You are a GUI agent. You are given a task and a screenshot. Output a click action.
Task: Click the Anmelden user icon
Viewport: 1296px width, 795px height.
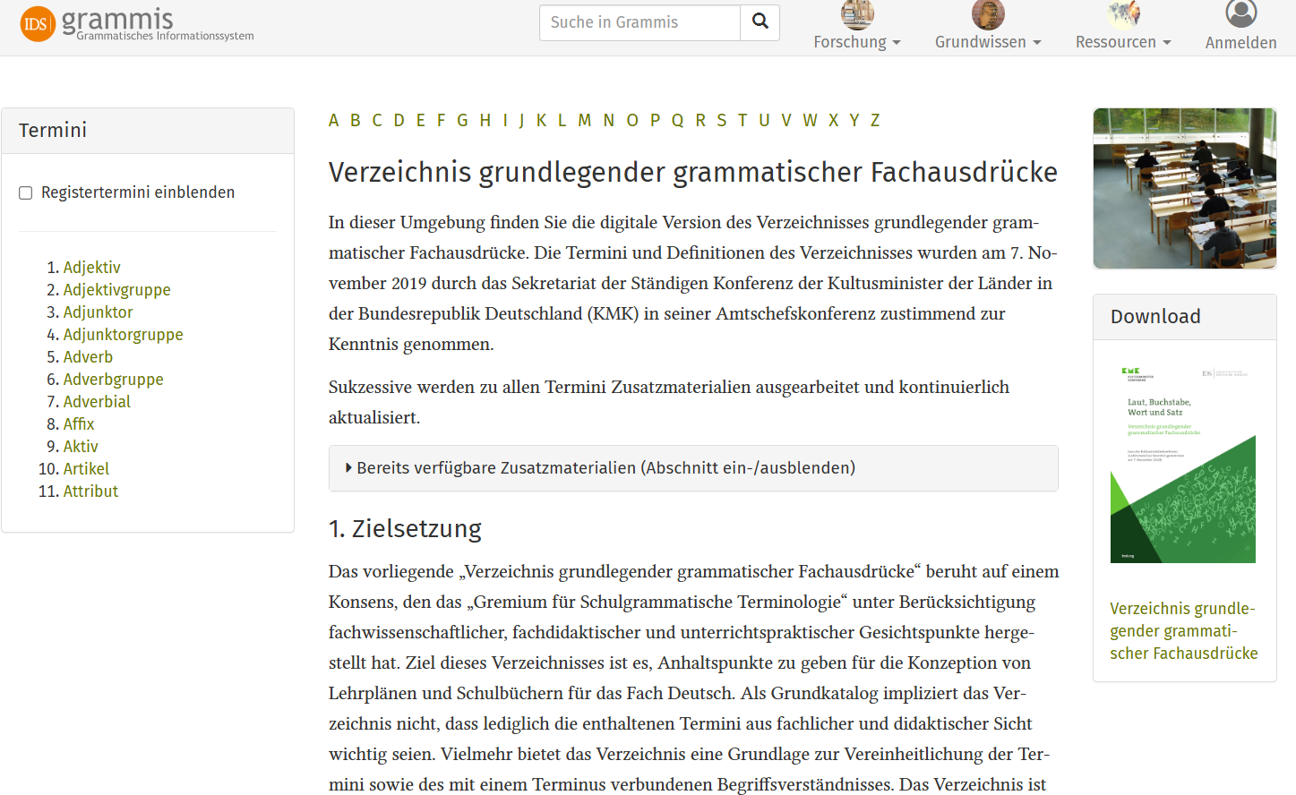pyautogui.click(x=1240, y=14)
